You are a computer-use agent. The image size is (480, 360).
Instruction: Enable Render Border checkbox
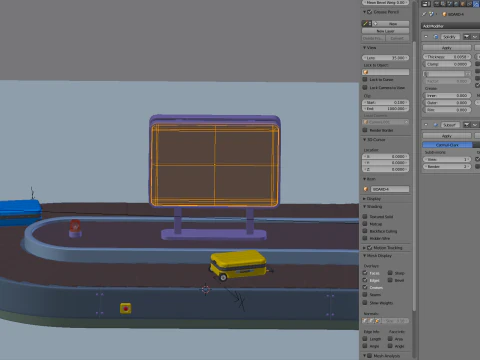tap(365, 130)
